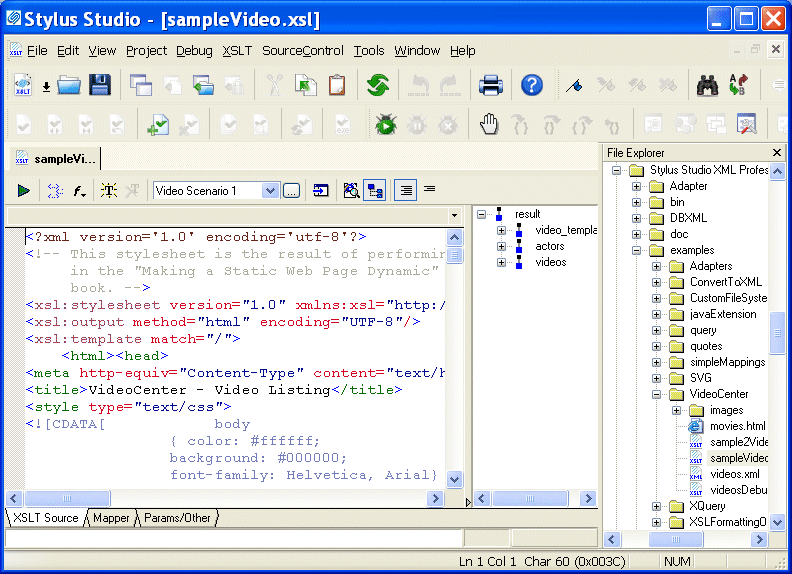Select movies.html in File Explorer
The height and width of the screenshot is (574, 792).
click(x=737, y=426)
